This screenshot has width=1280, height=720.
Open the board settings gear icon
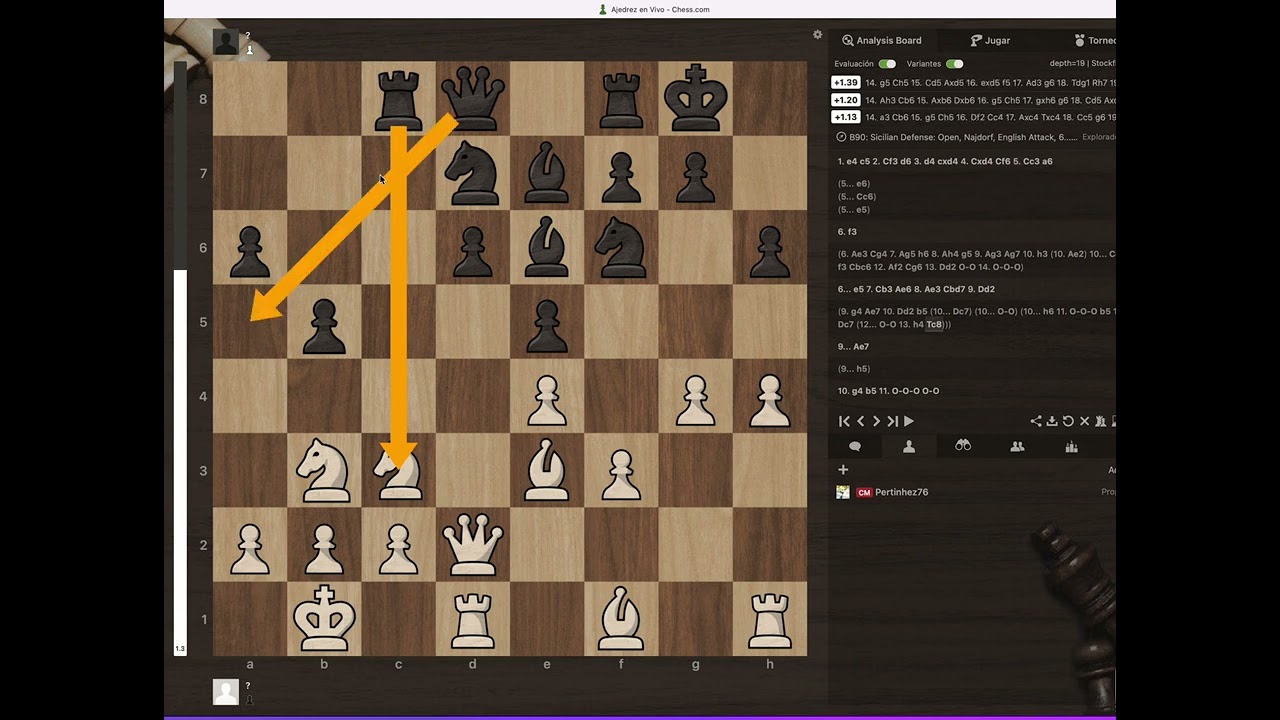pyautogui.click(x=817, y=34)
